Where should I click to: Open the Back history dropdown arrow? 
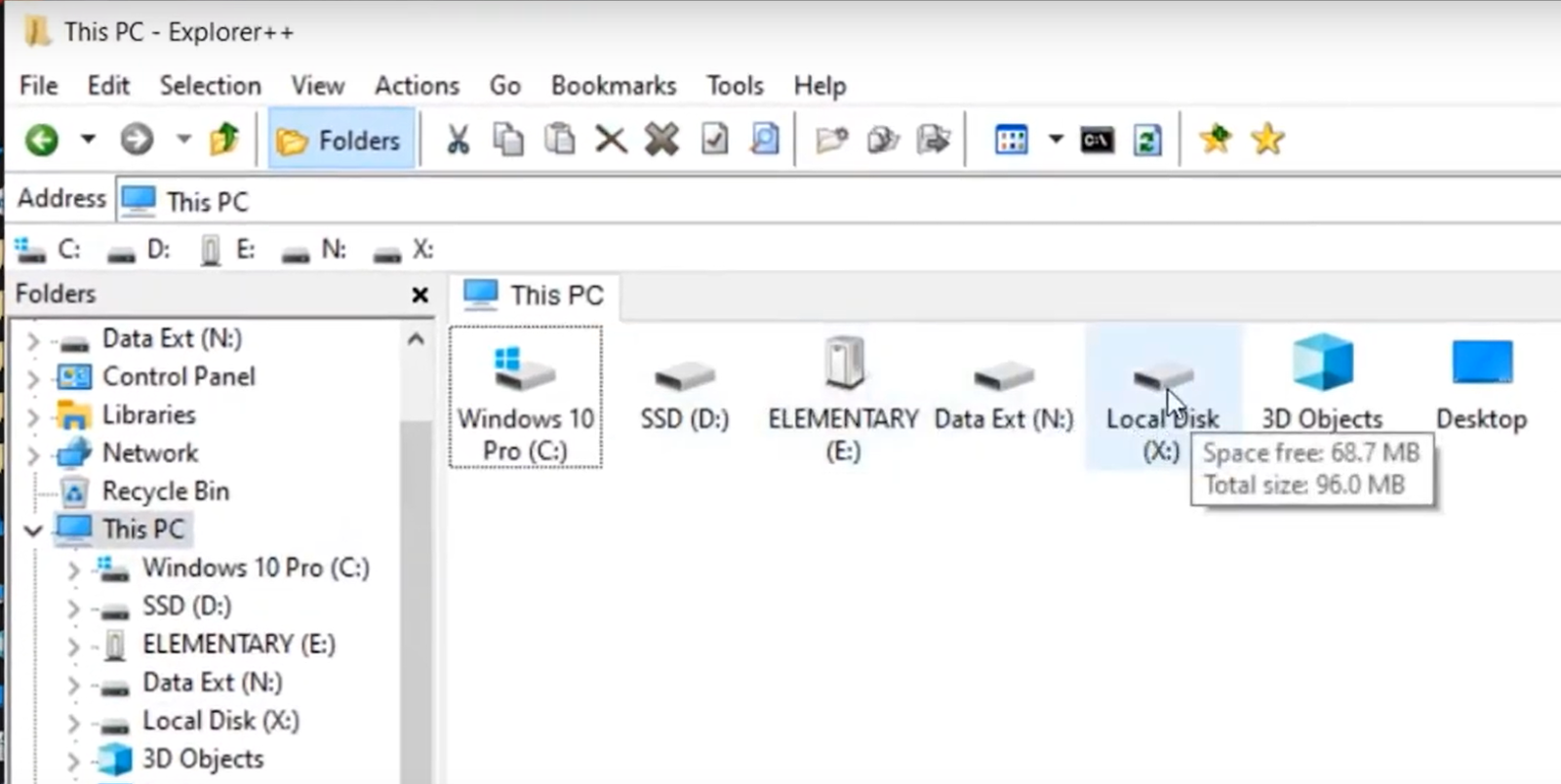(88, 138)
